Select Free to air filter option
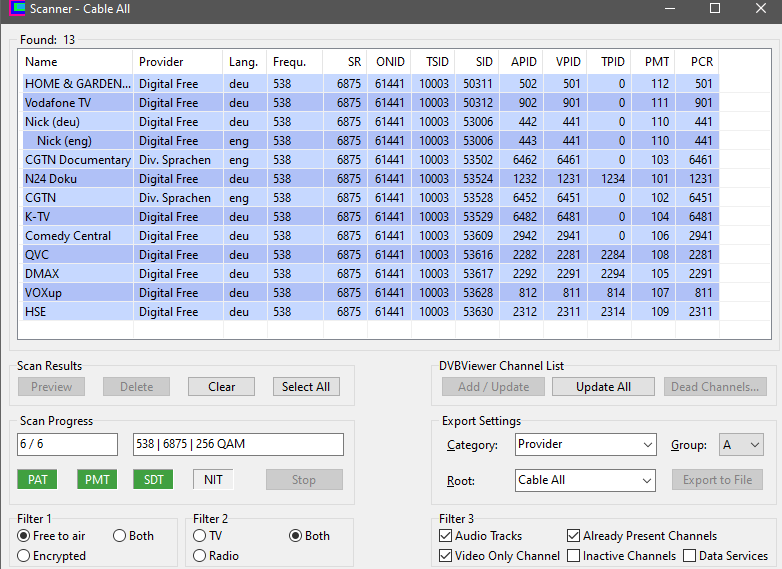 pos(51,536)
